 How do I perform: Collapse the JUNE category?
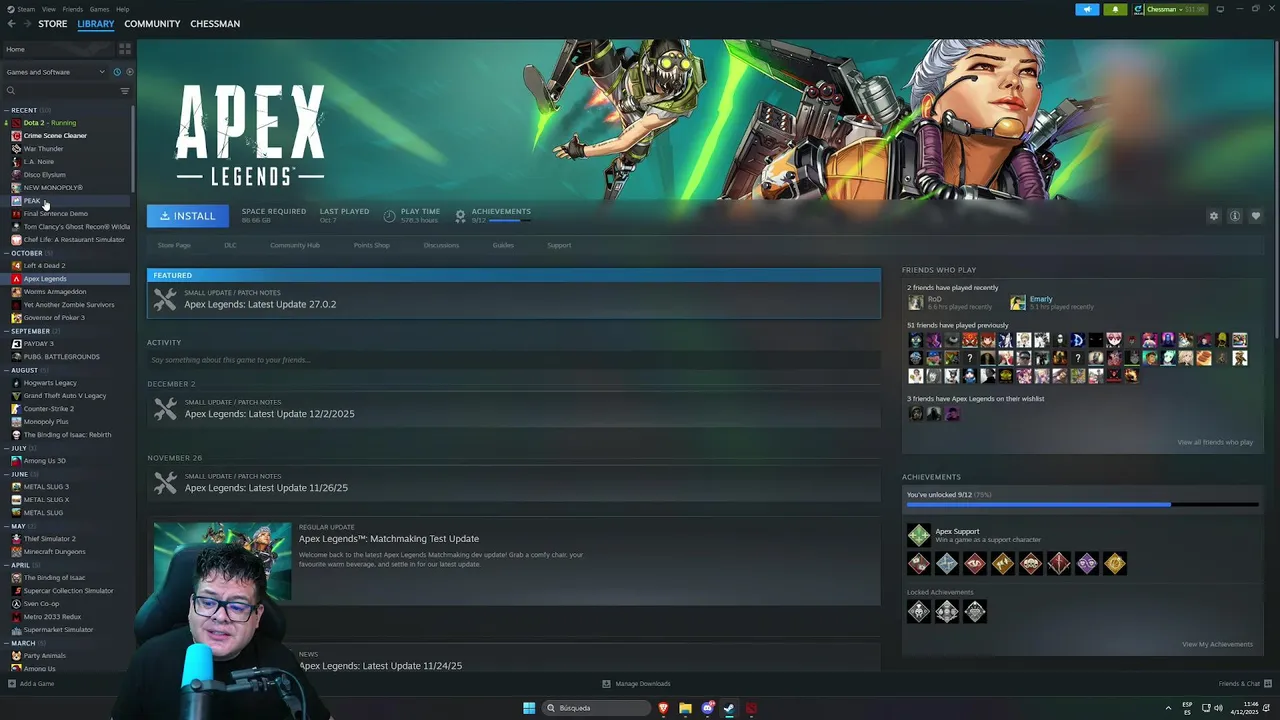7,474
